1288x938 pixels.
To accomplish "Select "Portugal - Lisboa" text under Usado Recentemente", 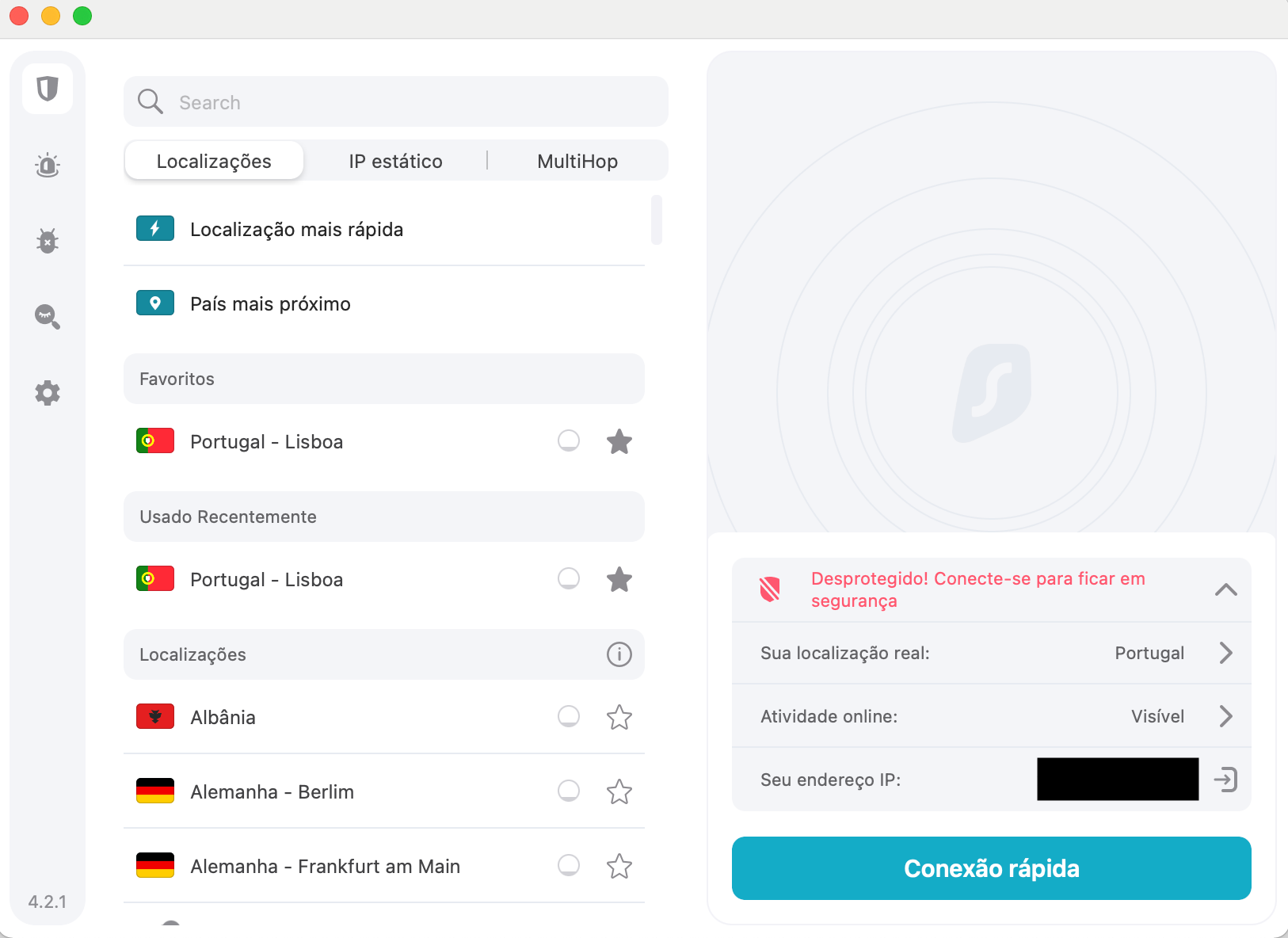I will pyautogui.click(x=267, y=579).
